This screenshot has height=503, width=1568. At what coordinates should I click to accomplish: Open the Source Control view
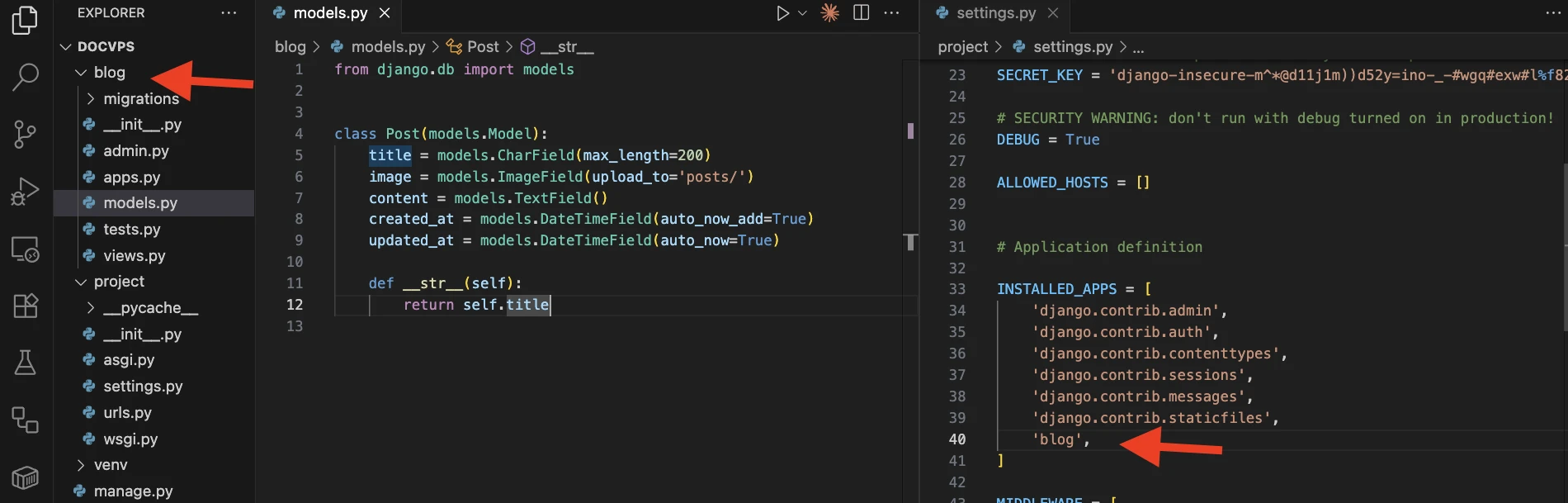25,134
